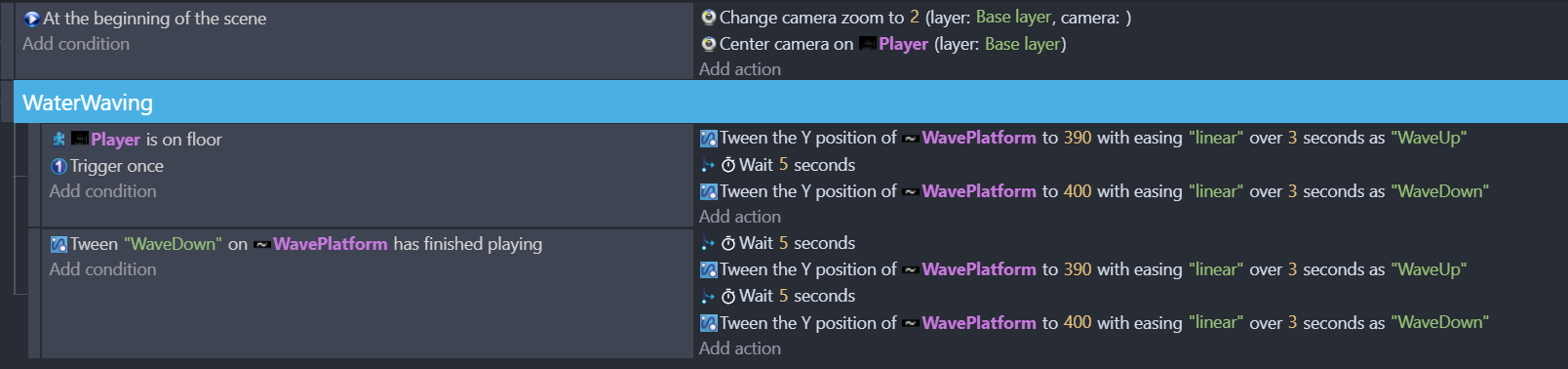
Task: Click the Wait 5 seconds stopwatch icon in second event
Action: point(728,244)
